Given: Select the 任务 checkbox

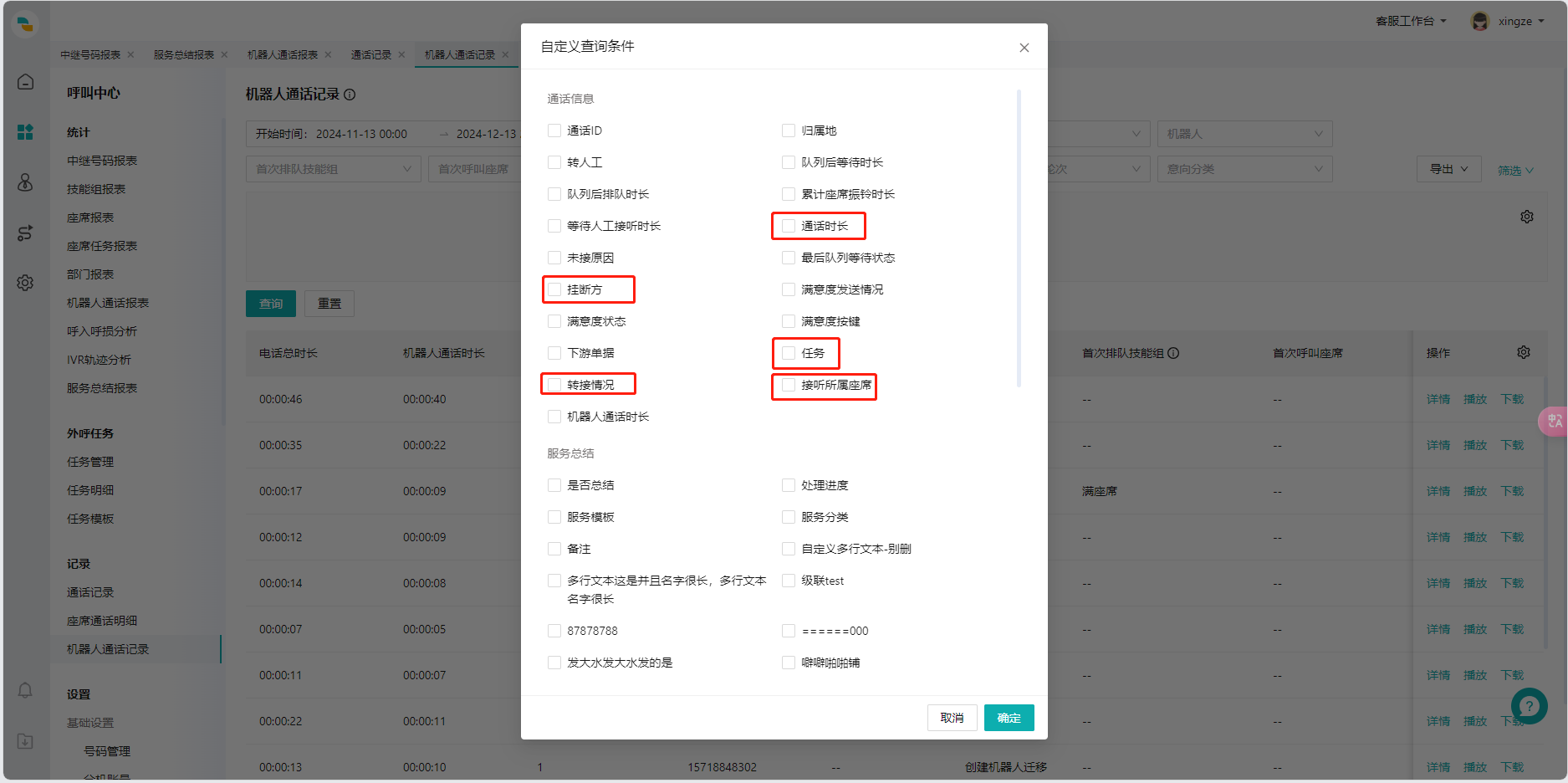Looking at the screenshot, I should pyautogui.click(x=789, y=353).
